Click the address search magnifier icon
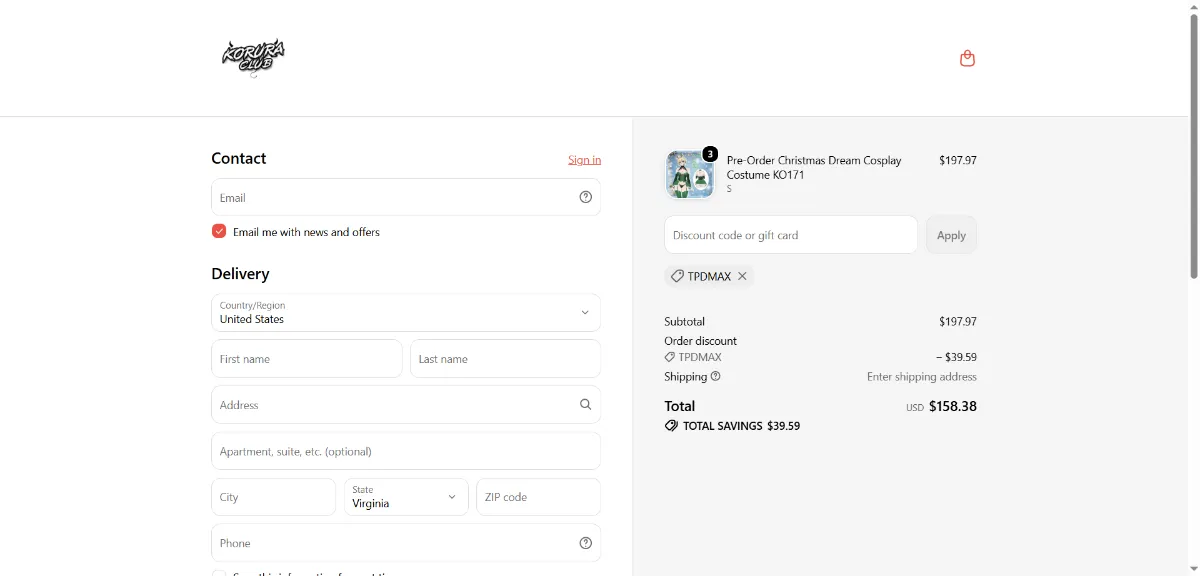The image size is (1200, 576). point(586,405)
